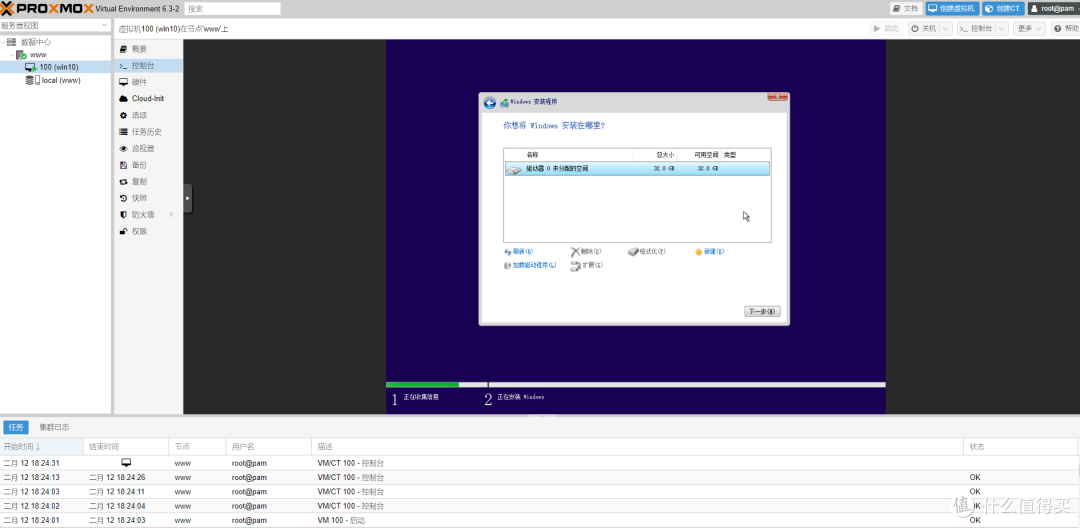Open 备份 (Backup) in the VM menu
Screen dimensions: 1080x528
139,165
